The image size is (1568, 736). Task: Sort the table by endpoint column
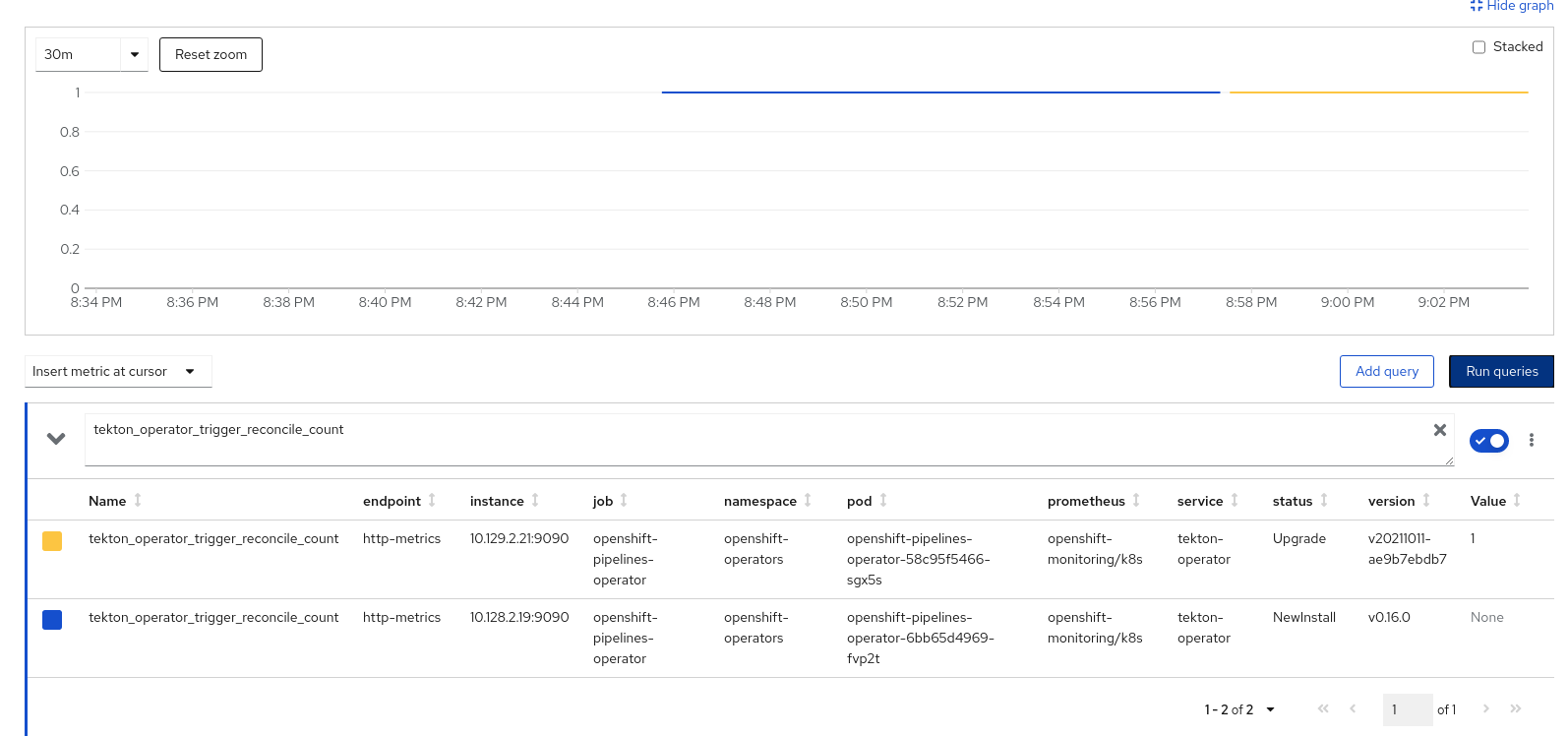(x=392, y=501)
